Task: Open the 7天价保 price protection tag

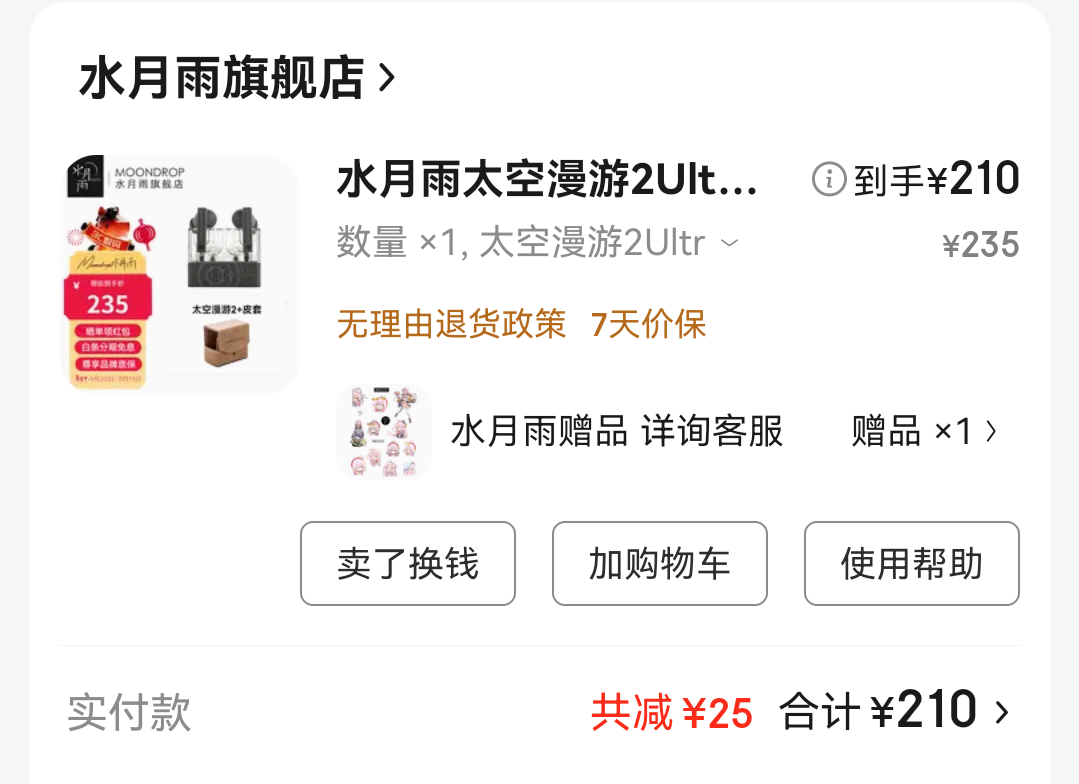Action: pyautogui.click(x=648, y=324)
